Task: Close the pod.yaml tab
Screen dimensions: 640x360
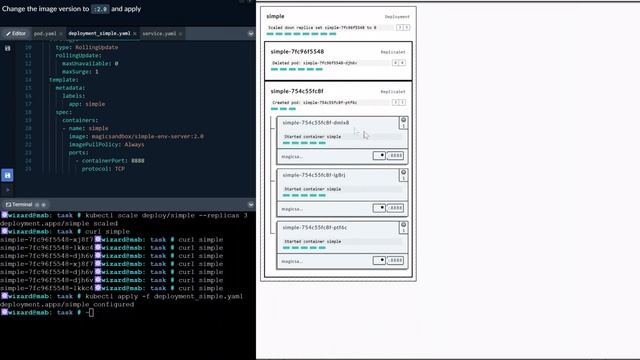Action: (x=61, y=33)
